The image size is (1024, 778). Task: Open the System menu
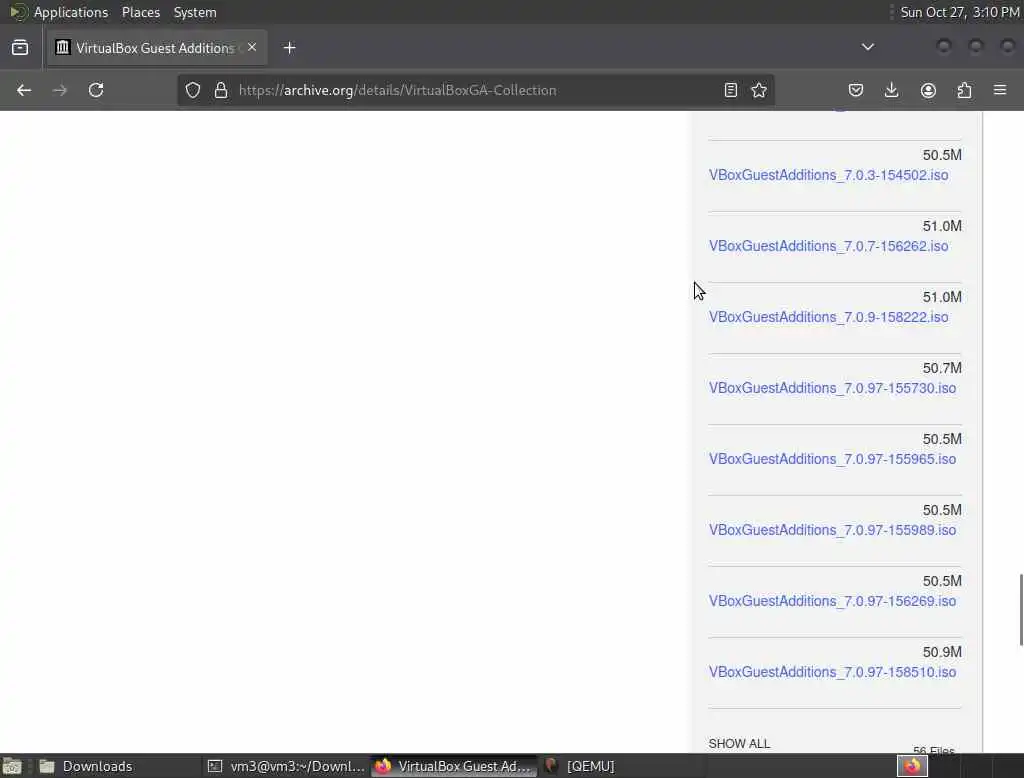(x=195, y=12)
